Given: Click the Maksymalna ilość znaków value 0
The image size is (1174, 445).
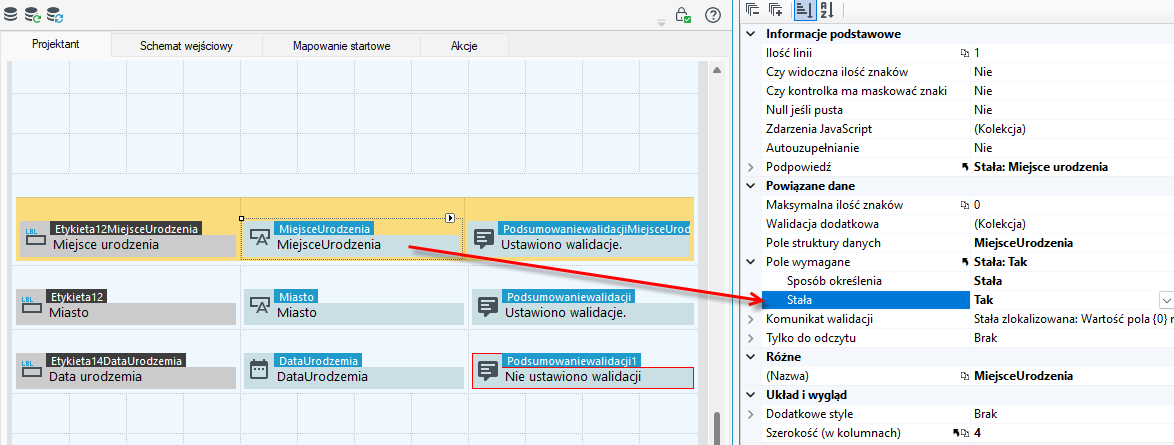Looking at the screenshot, I should click(x=978, y=205).
